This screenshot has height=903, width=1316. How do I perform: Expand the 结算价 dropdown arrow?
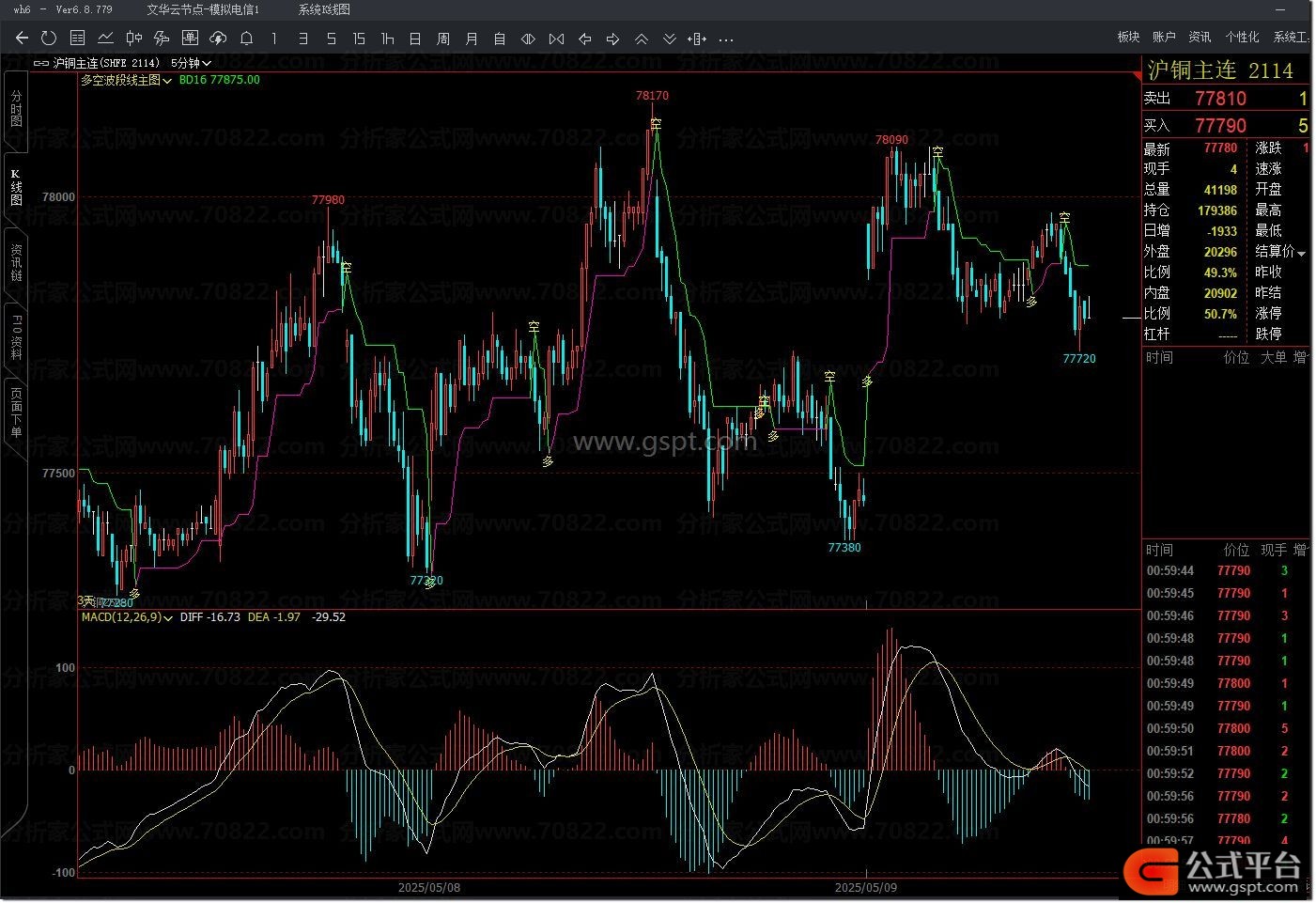[1302, 253]
